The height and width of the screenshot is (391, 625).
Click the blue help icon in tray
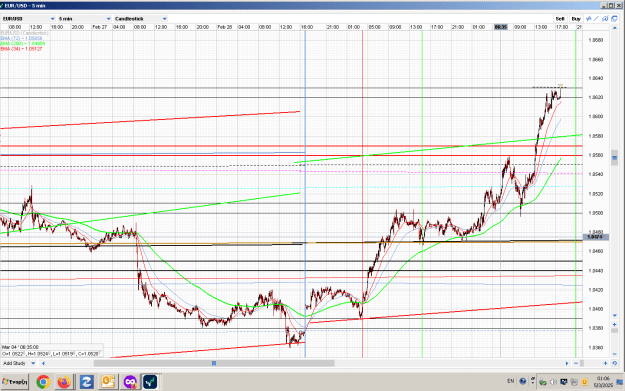pyautogui.click(x=523, y=381)
